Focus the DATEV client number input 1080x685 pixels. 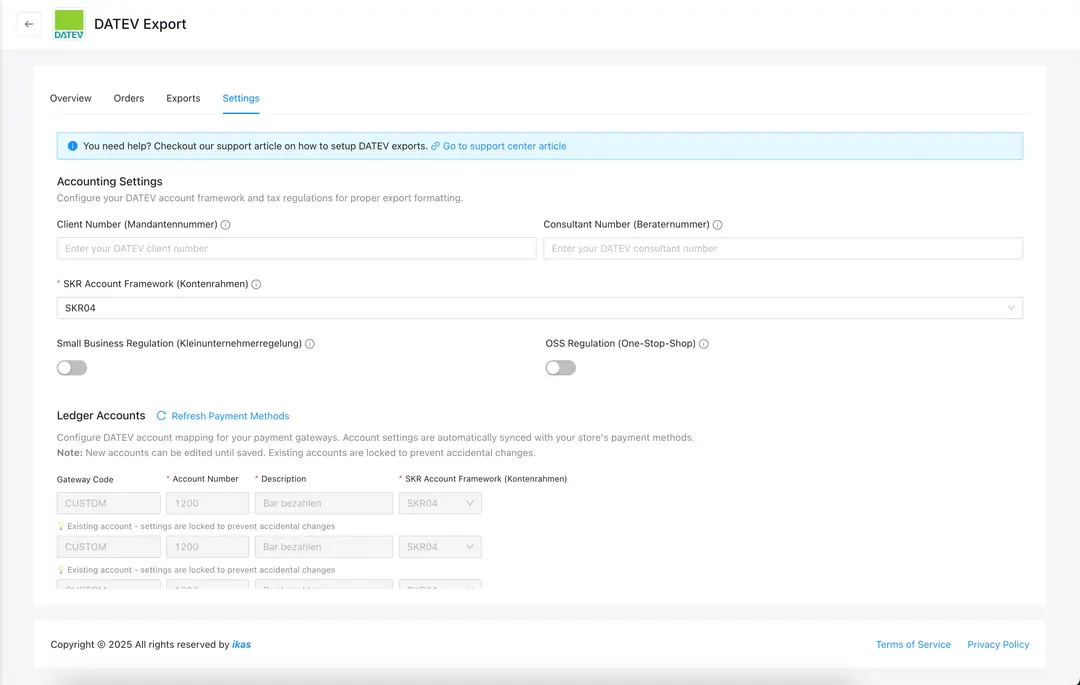tap(296, 248)
